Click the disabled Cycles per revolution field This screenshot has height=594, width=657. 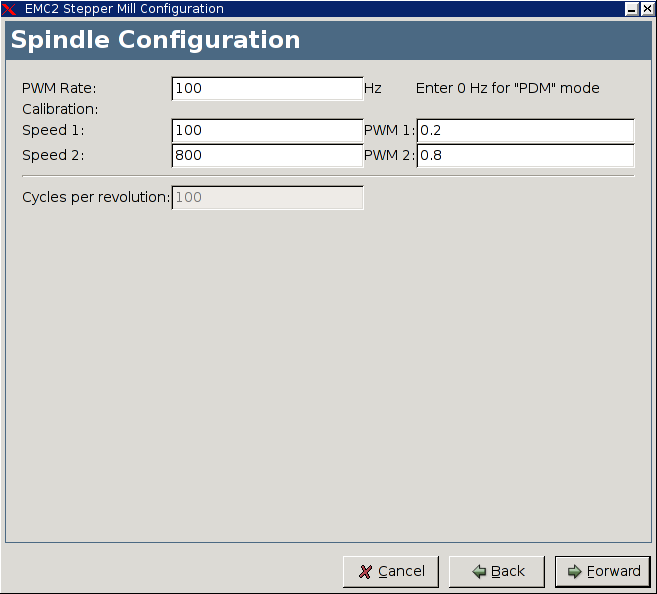pyautogui.click(x=267, y=198)
